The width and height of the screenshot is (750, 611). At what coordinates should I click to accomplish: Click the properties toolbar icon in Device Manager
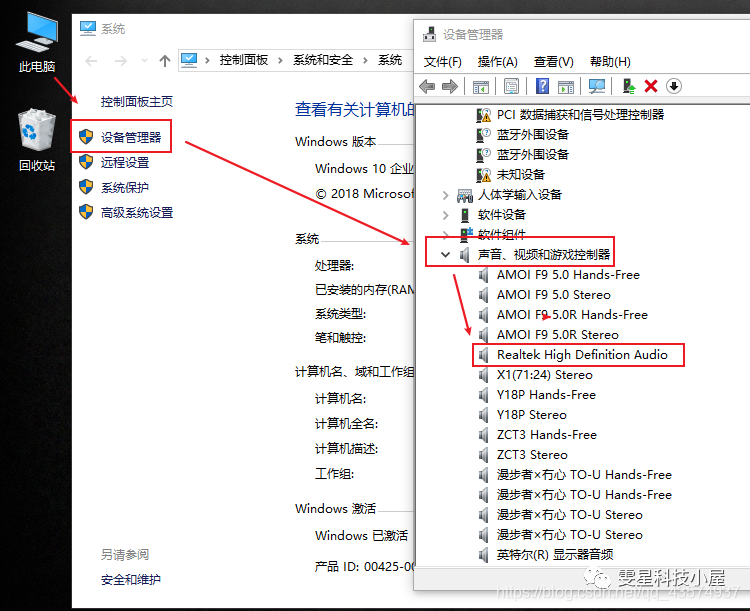[511, 87]
